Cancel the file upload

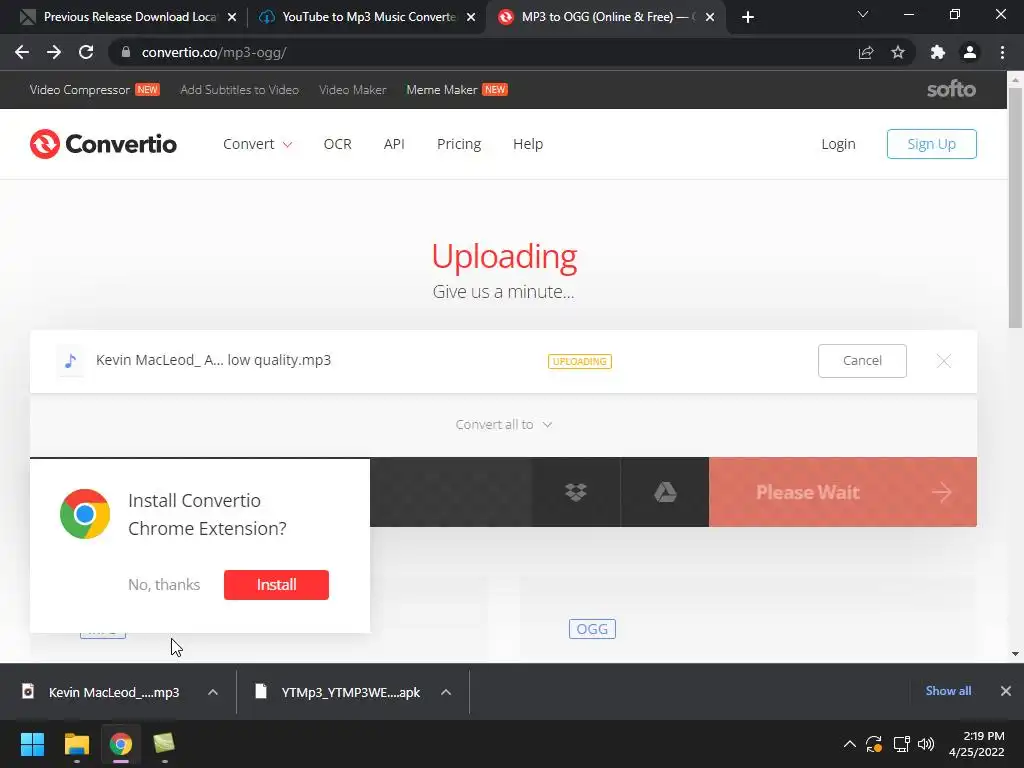click(862, 360)
